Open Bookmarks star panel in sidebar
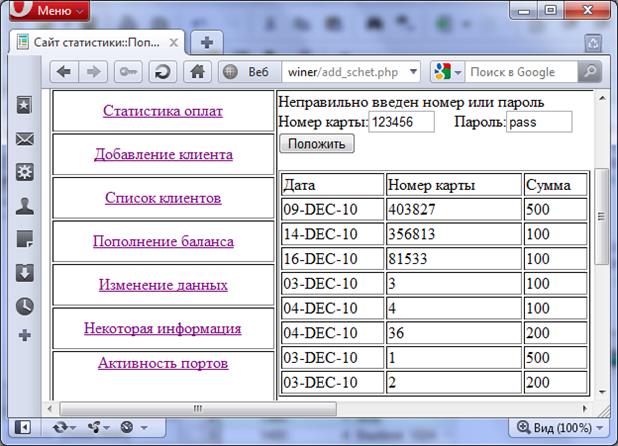Image resolution: width=618 pixels, height=446 pixels. [x=25, y=106]
